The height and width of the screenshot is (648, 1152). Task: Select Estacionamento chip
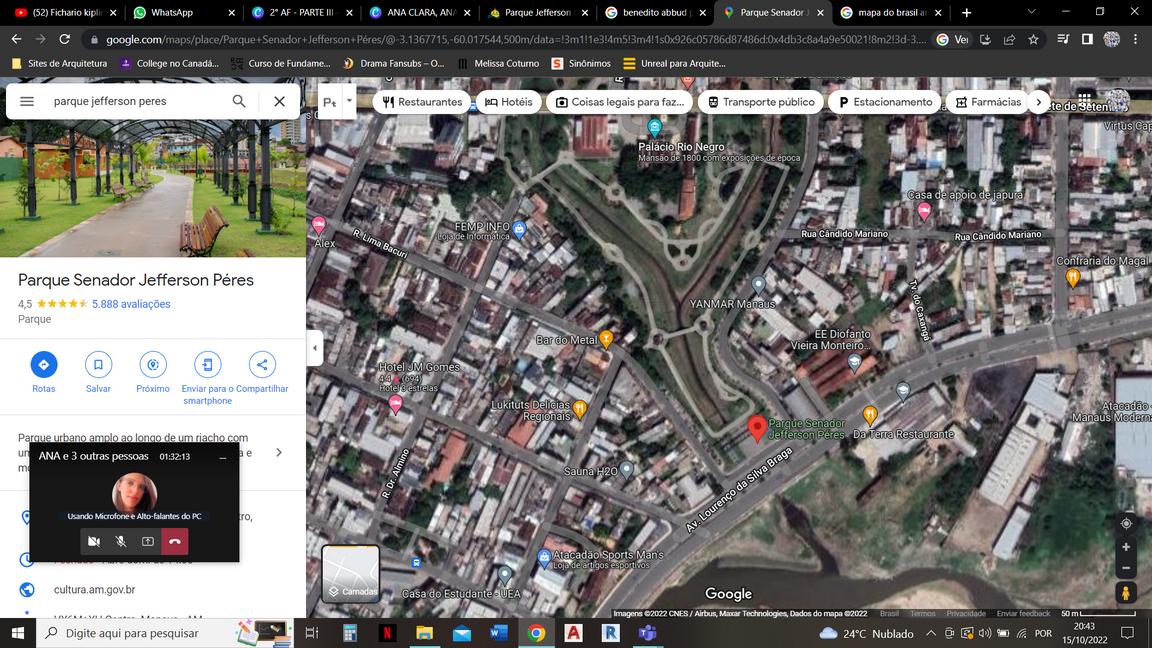coord(885,102)
